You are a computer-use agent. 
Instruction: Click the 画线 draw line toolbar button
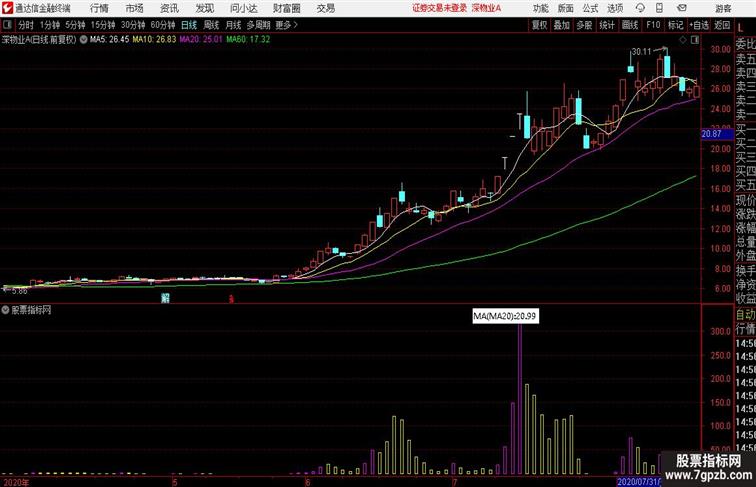(x=630, y=25)
